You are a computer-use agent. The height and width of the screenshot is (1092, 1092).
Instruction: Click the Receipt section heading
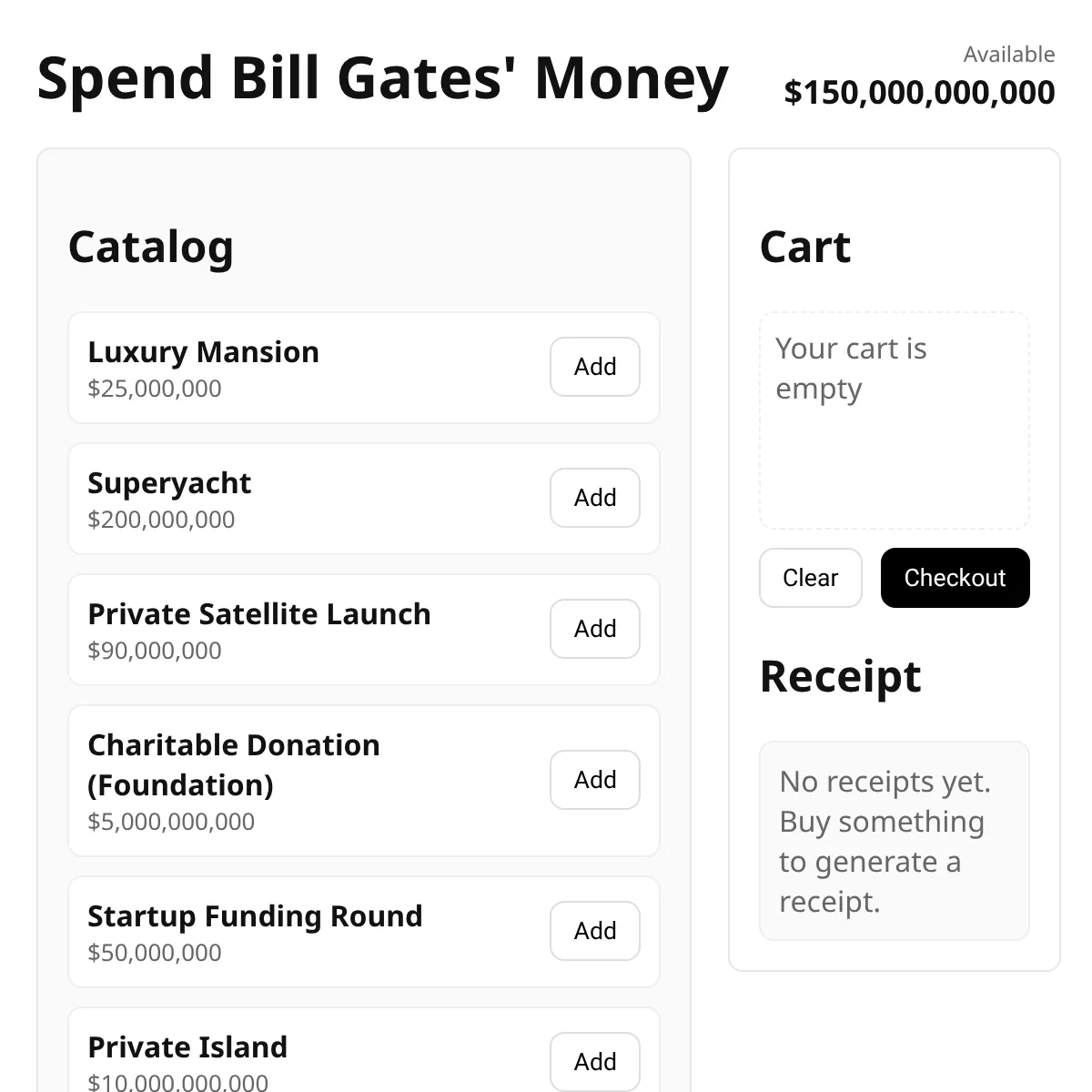pos(840,677)
